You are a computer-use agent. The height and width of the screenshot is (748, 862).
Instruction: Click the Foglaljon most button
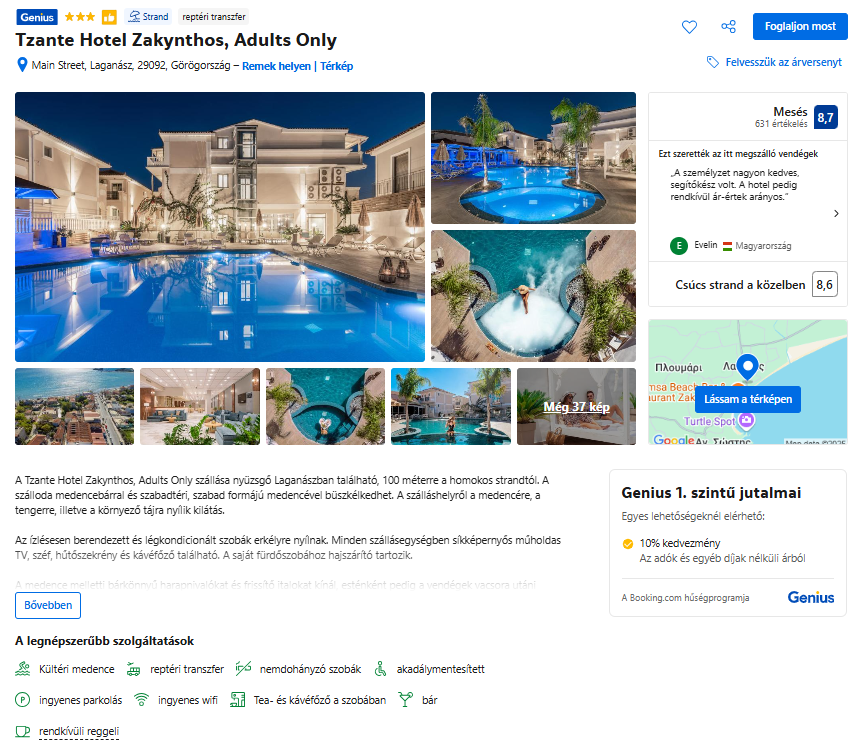point(800,26)
